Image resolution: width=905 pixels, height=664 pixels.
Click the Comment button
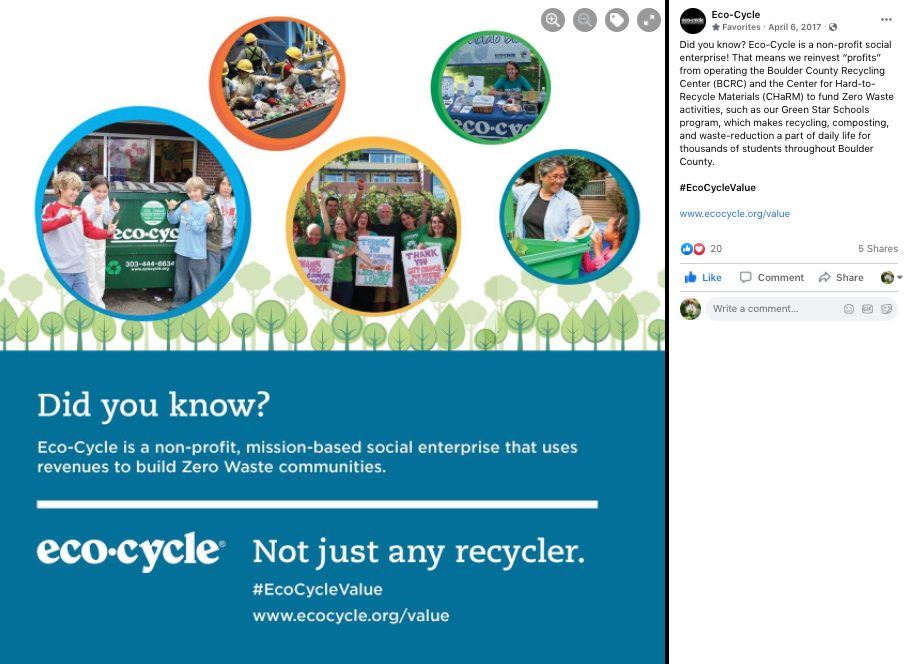772,278
